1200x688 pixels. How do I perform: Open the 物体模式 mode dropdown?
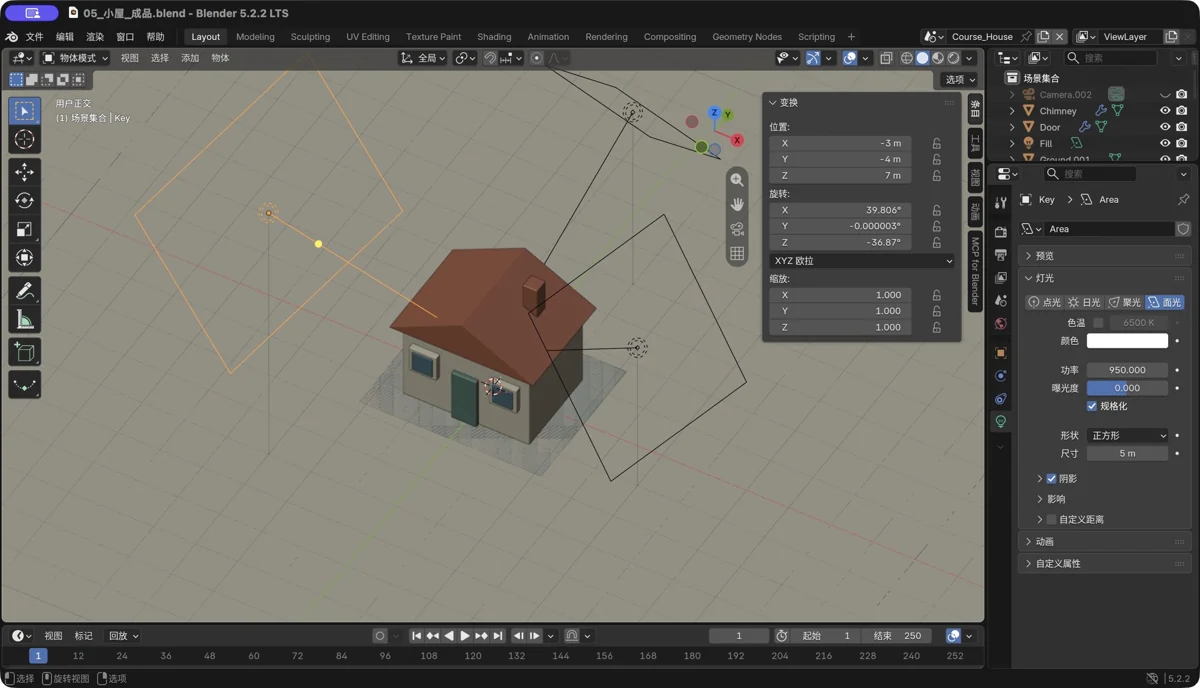tap(75, 58)
